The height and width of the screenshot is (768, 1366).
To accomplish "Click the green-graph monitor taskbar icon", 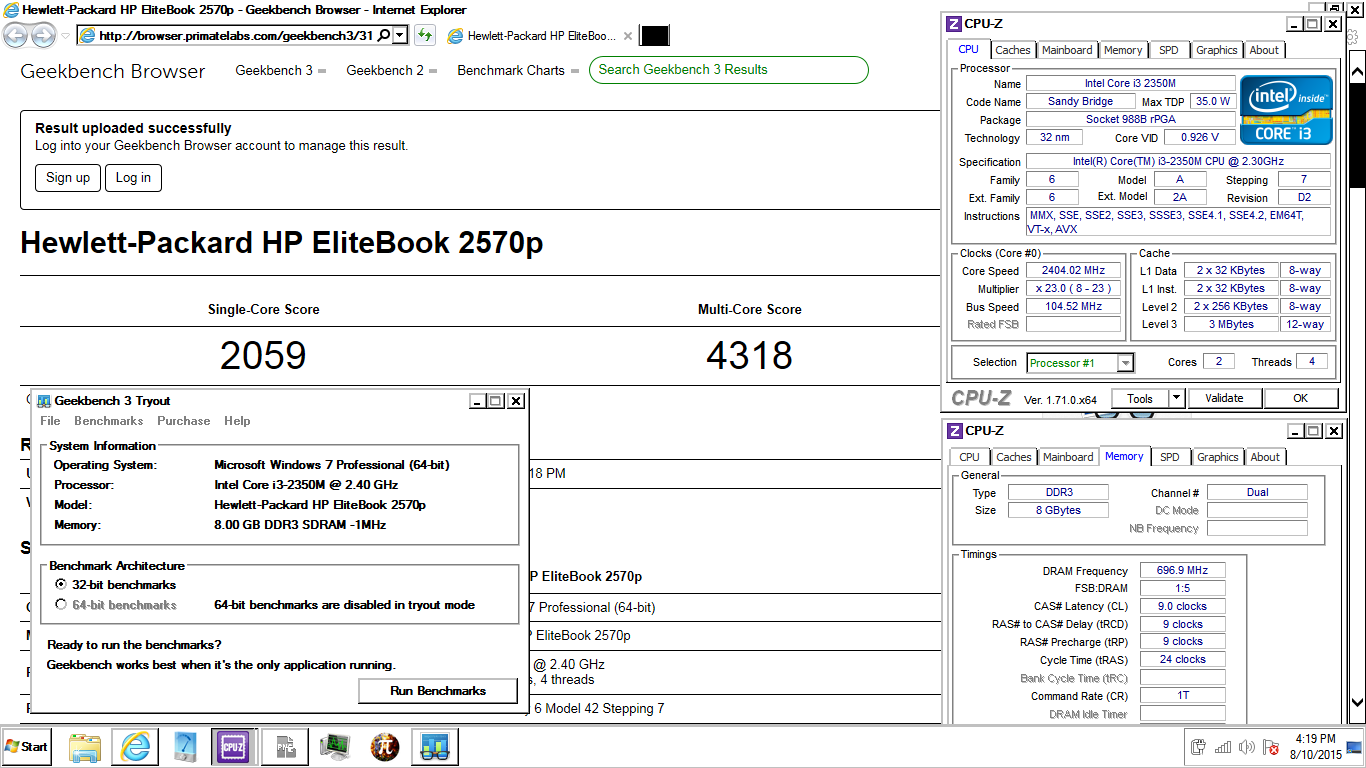I will tap(335, 747).
